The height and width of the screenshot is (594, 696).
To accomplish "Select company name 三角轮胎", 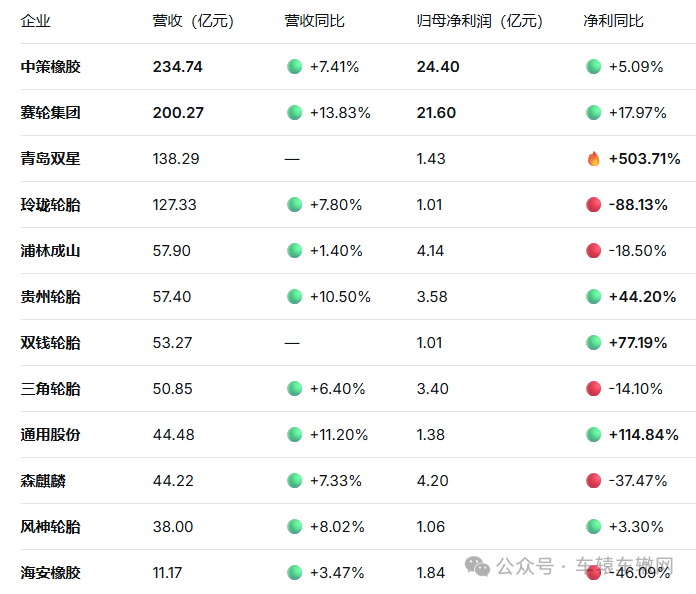I will click(50, 389).
